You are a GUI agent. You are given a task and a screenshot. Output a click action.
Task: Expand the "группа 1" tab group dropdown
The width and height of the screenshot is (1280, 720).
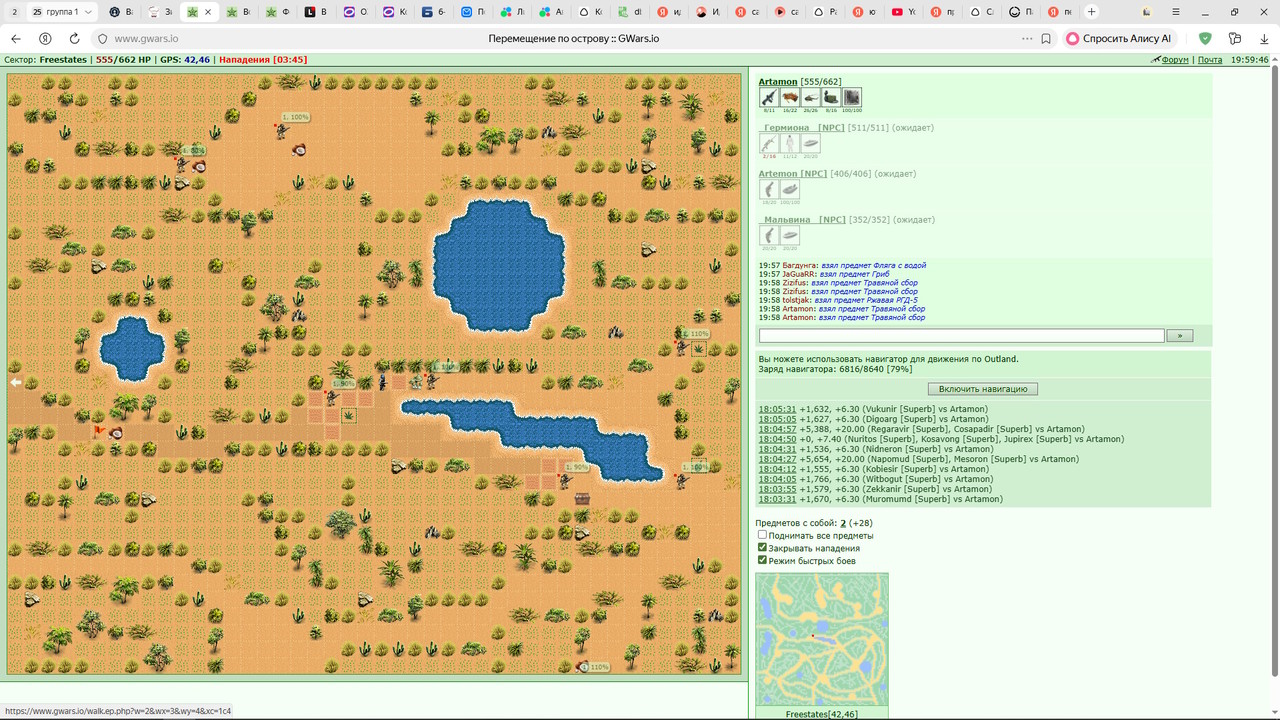(88, 12)
